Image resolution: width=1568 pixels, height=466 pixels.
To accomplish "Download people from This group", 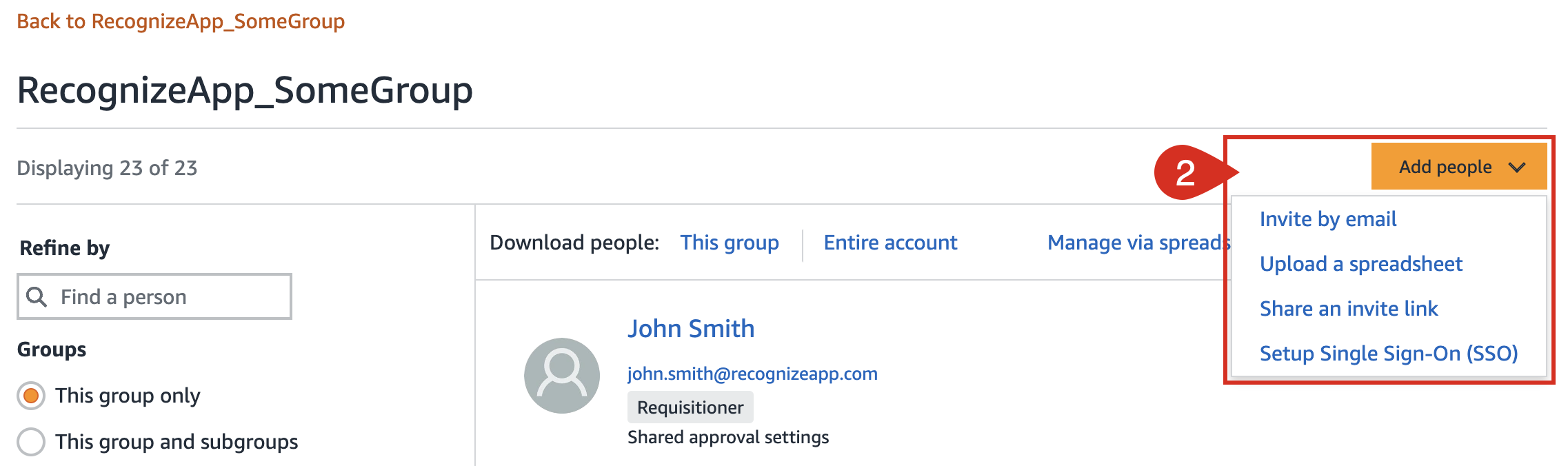I will (x=730, y=243).
